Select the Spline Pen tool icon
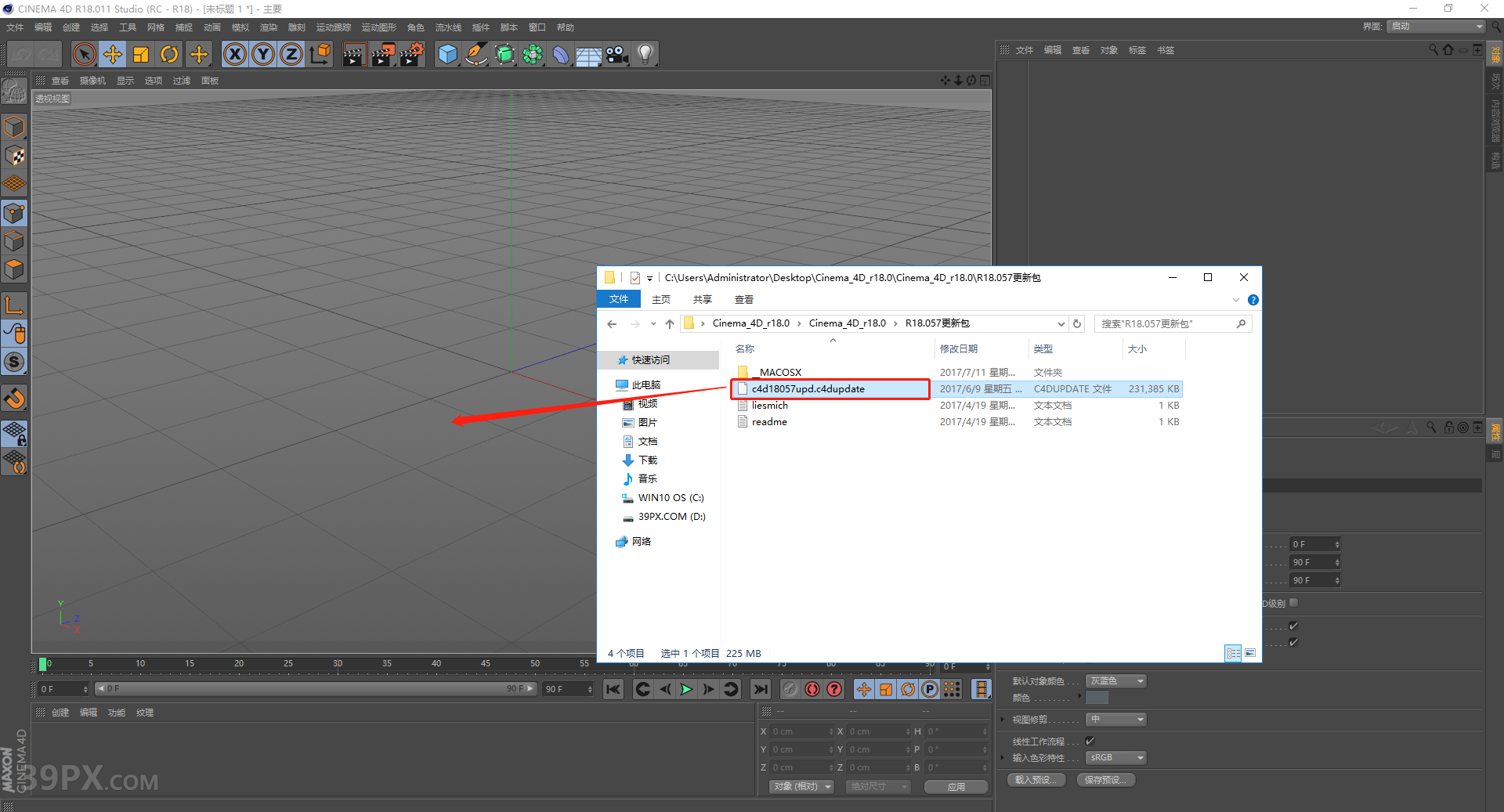 (x=475, y=54)
